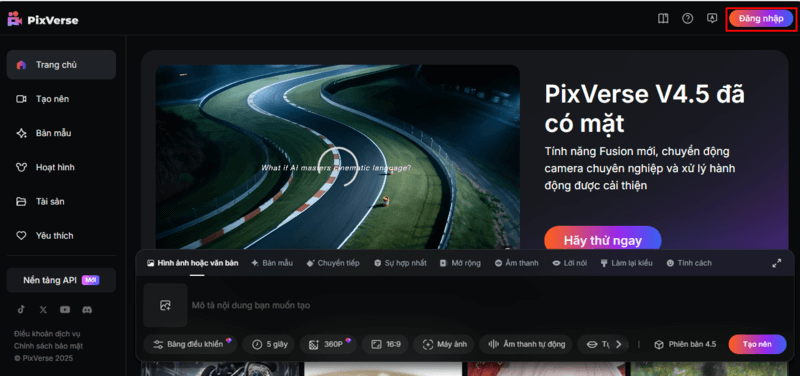Expand the prompt panel with arrows icon
The height and width of the screenshot is (376, 800).
[x=777, y=263]
